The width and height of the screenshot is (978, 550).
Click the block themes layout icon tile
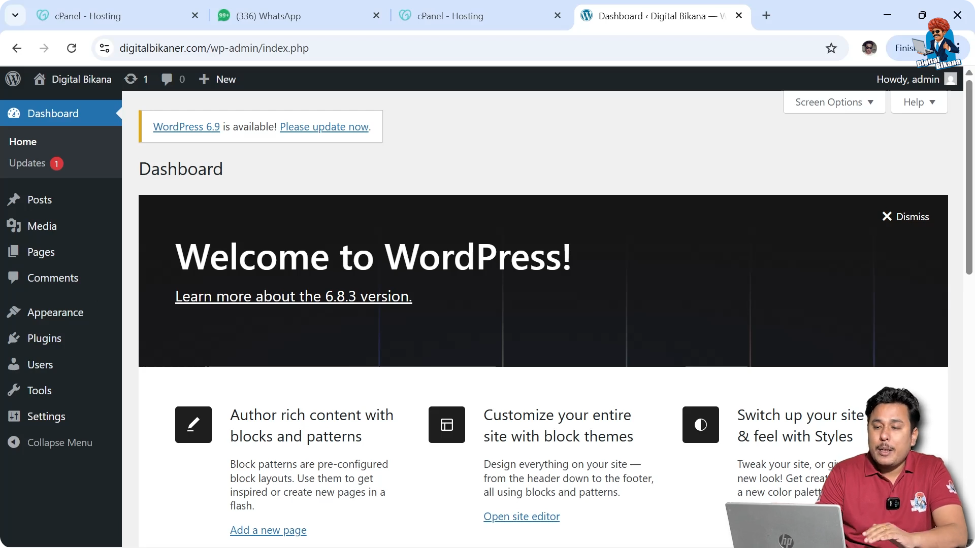click(447, 425)
